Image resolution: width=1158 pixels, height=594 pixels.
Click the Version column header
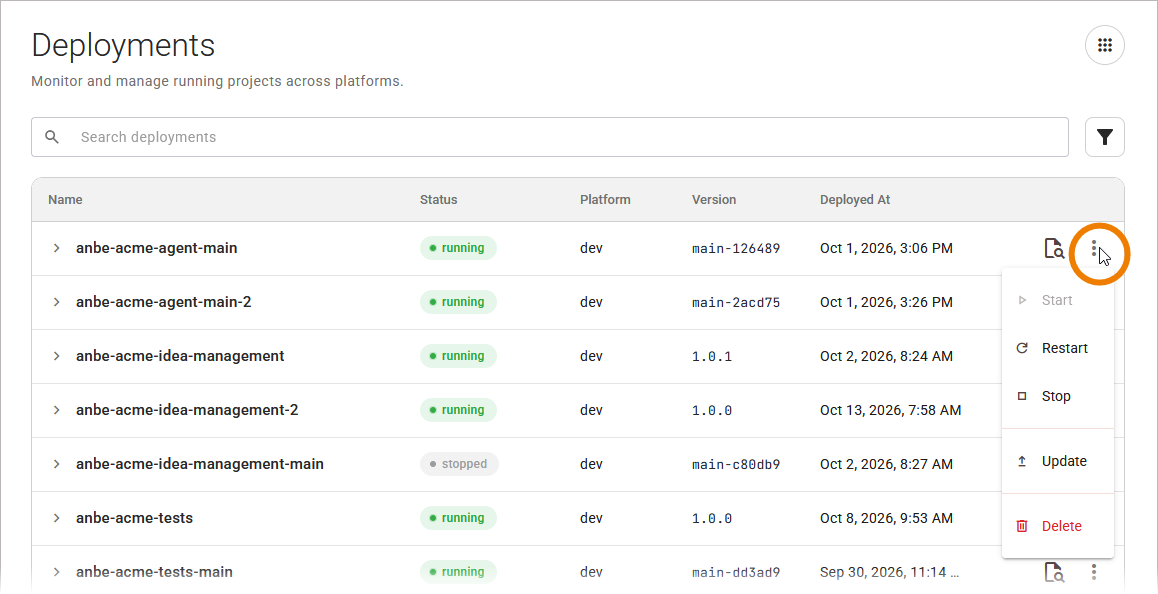714,199
